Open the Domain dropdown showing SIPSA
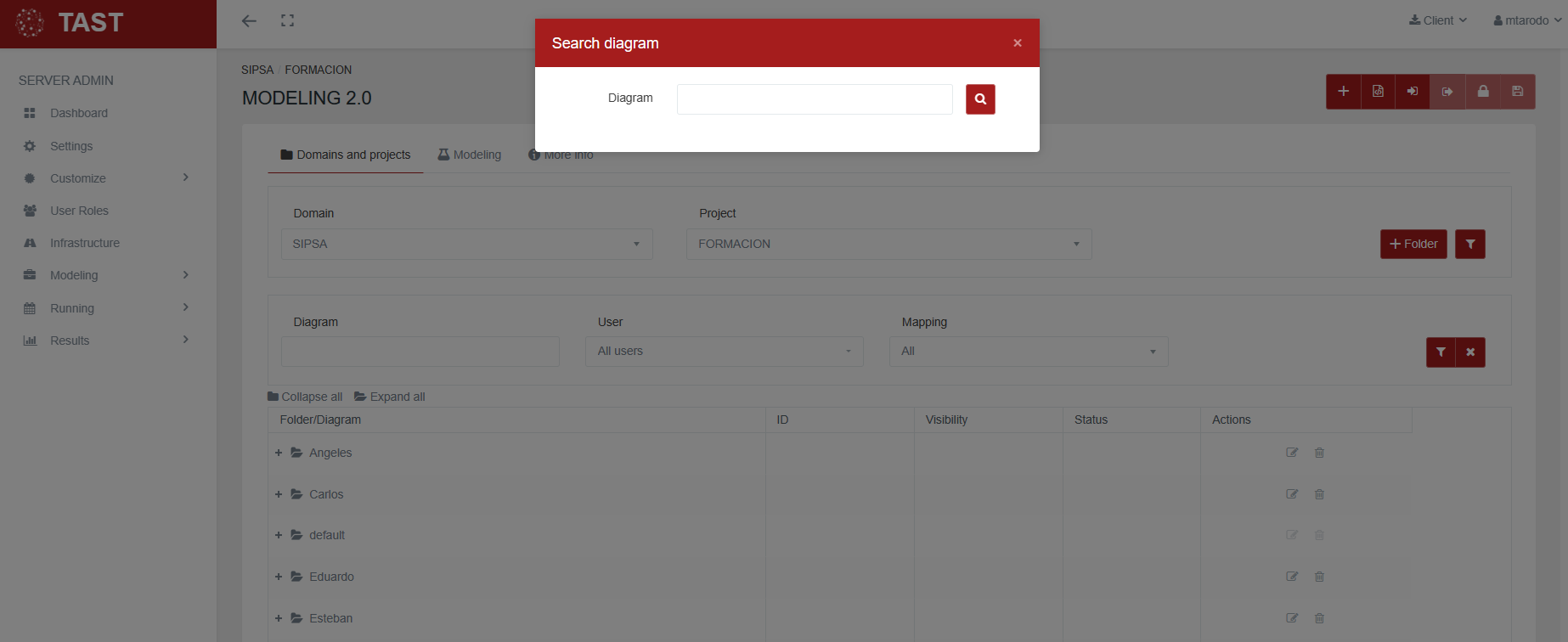 [x=466, y=244]
